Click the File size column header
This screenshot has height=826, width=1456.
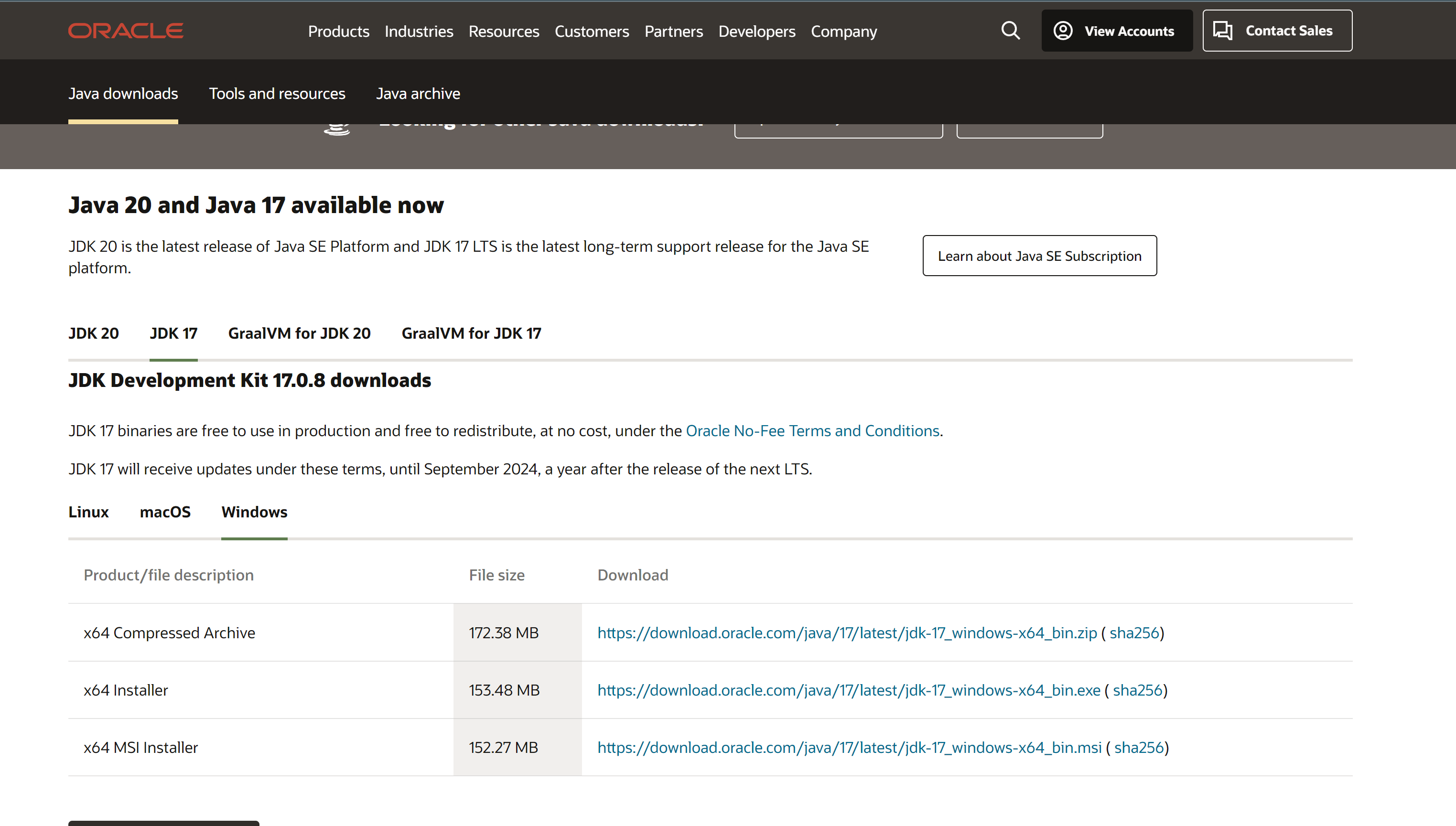tap(496, 575)
